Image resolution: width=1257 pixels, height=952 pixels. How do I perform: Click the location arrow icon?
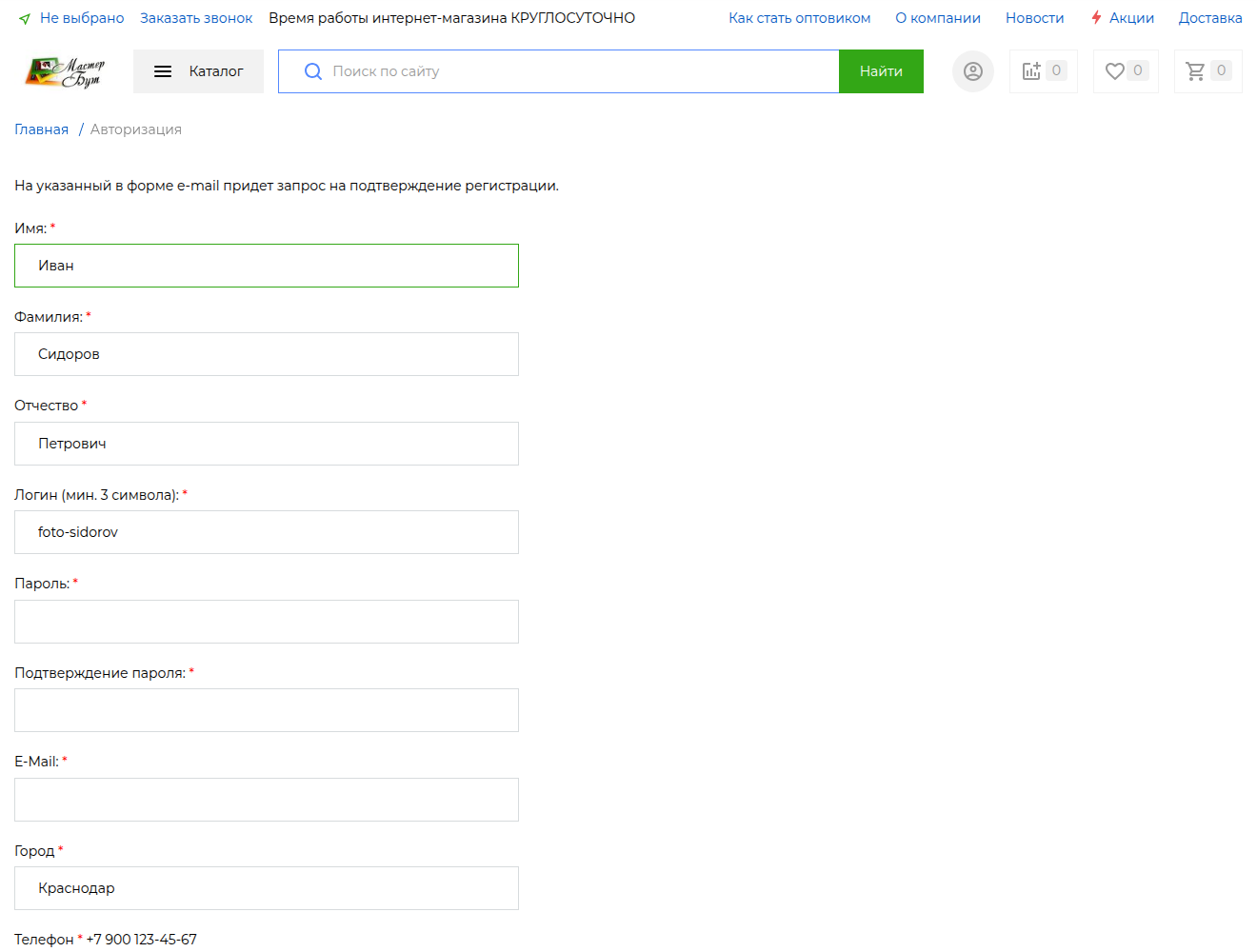coord(25,19)
